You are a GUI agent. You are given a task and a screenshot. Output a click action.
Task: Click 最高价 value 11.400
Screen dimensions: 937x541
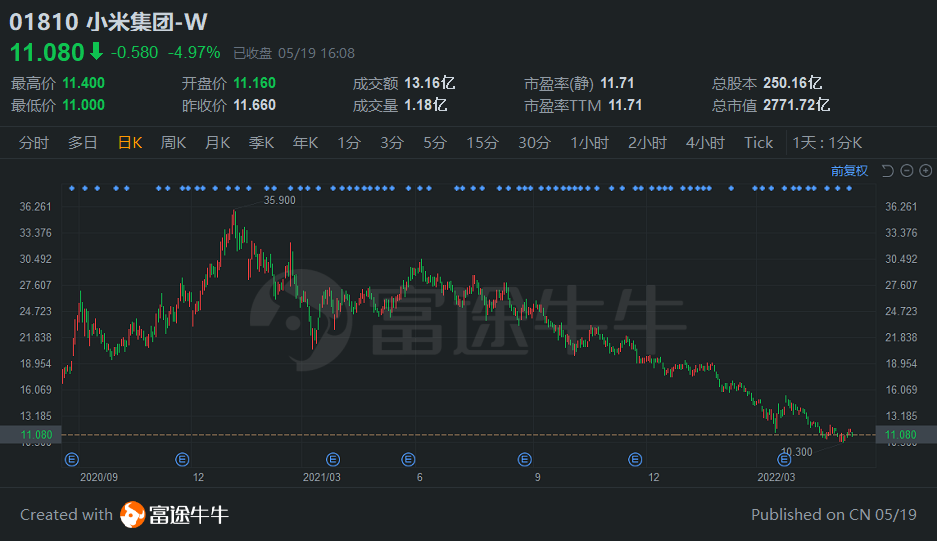point(84,83)
